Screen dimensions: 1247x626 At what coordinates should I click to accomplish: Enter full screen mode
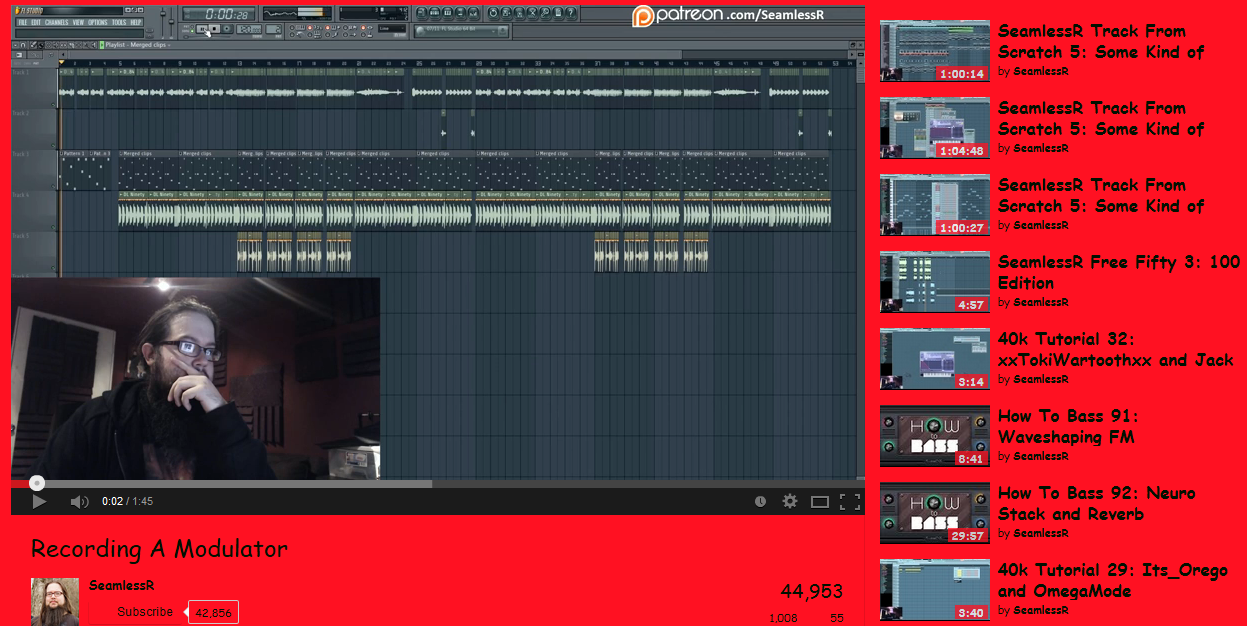[850, 501]
